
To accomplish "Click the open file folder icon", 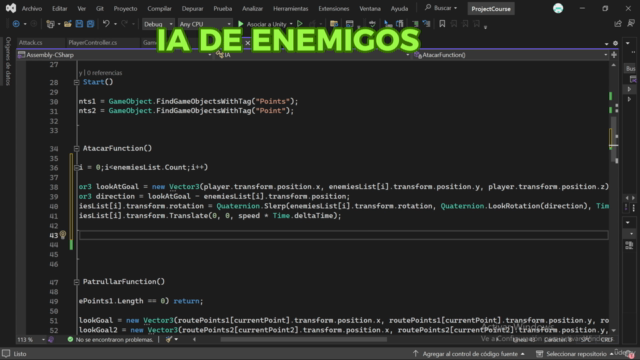I will coord(68,24).
